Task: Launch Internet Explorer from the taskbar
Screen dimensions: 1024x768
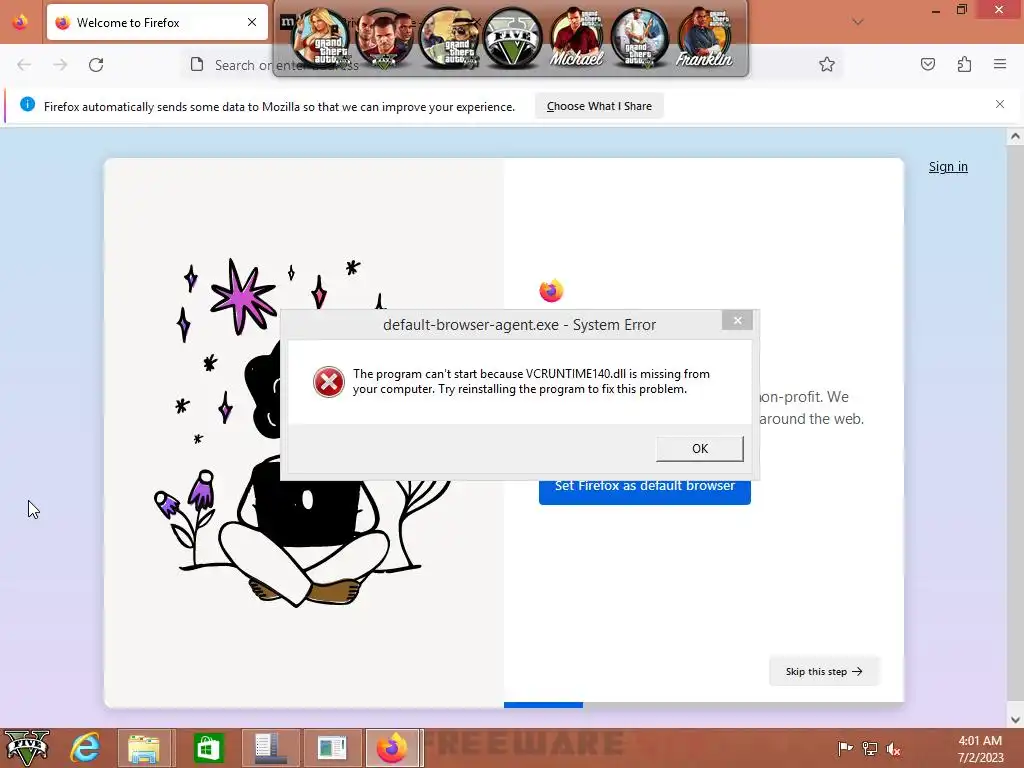Action: tap(86, 748)
